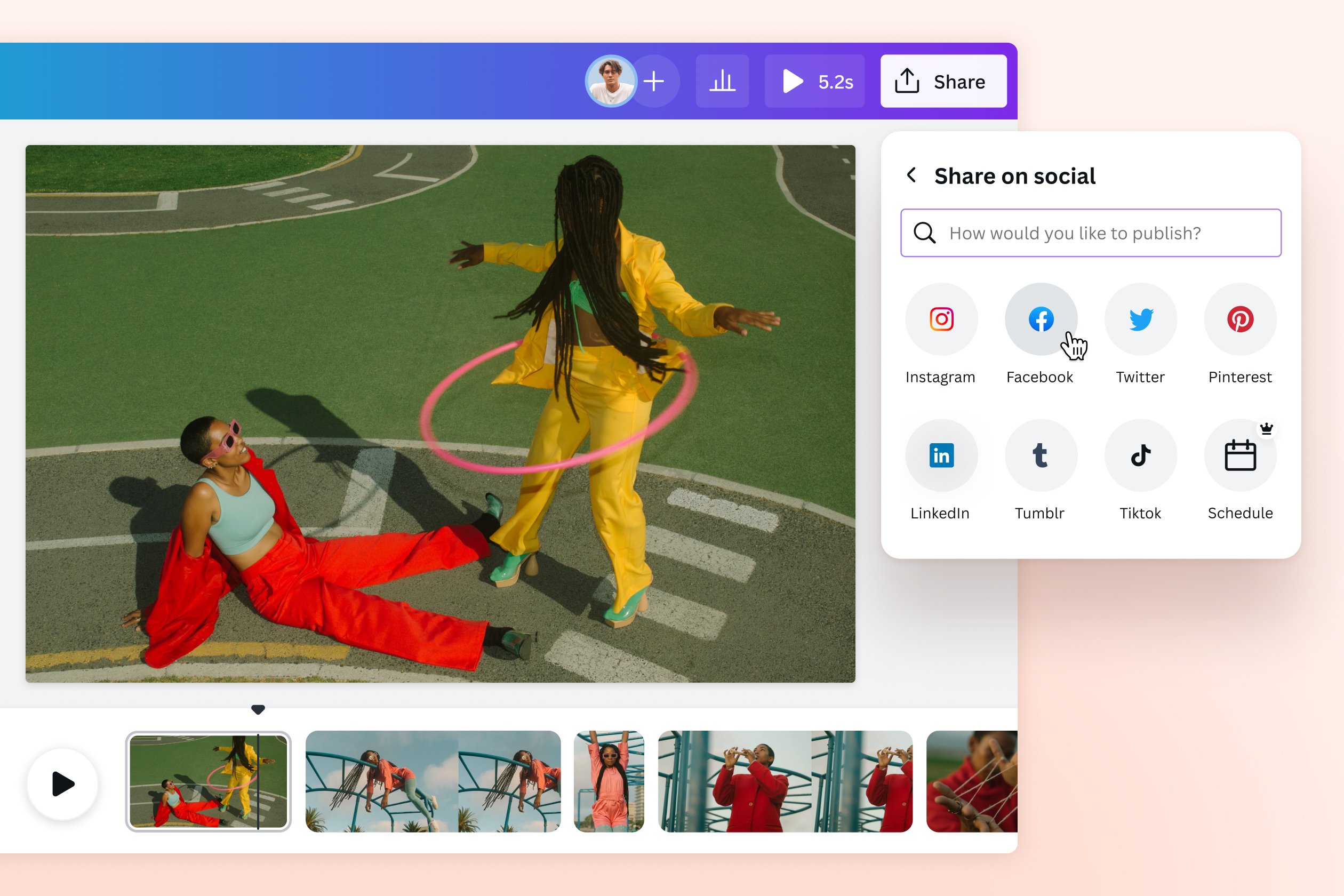The image size is (1344, 896).
Task: Publish the design to Tiktok
Action: click(x=1140, y=455)
